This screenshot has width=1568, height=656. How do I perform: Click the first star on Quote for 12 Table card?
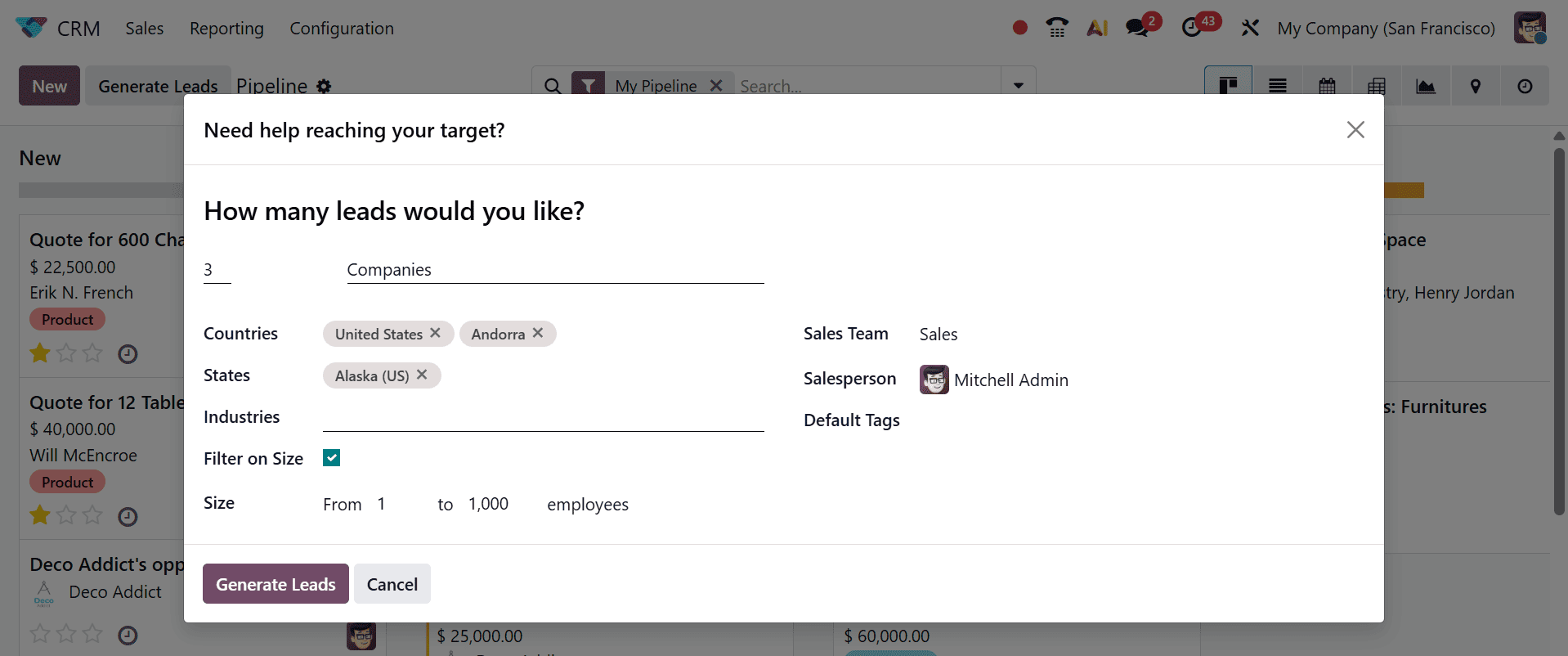[40, 515]
